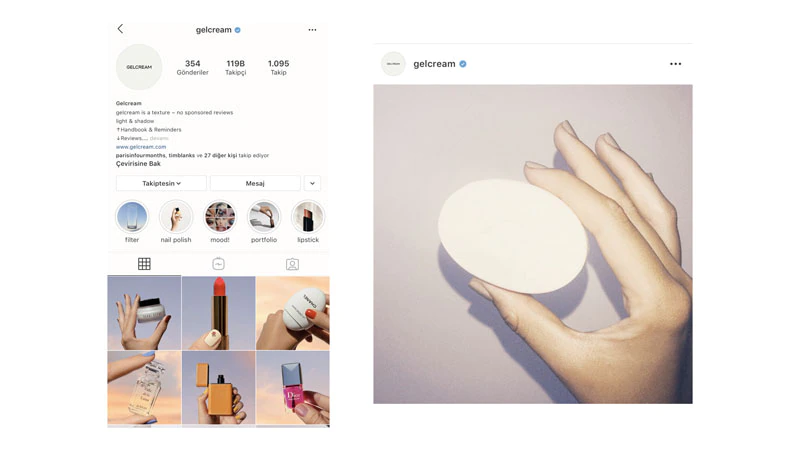Select the grid view posts tab
This screenshot has width=800, height=450.
(144, 264)
